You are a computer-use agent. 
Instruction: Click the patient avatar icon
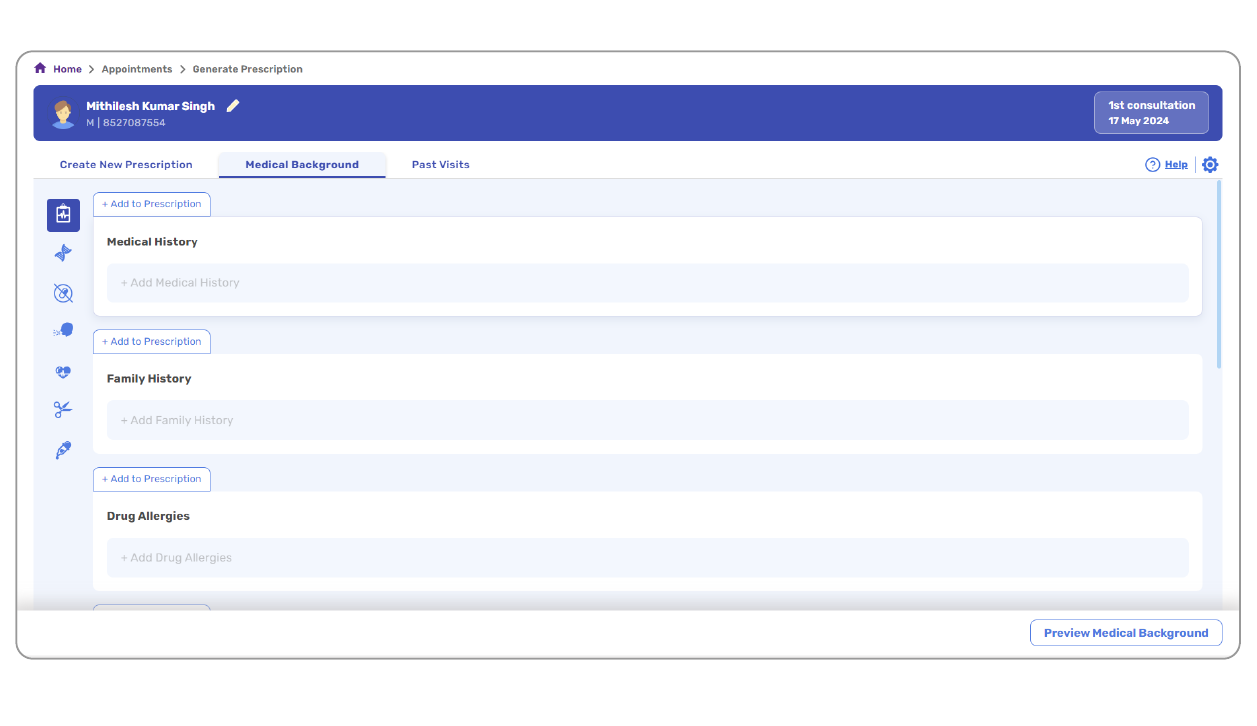click(x=63, y=114)
